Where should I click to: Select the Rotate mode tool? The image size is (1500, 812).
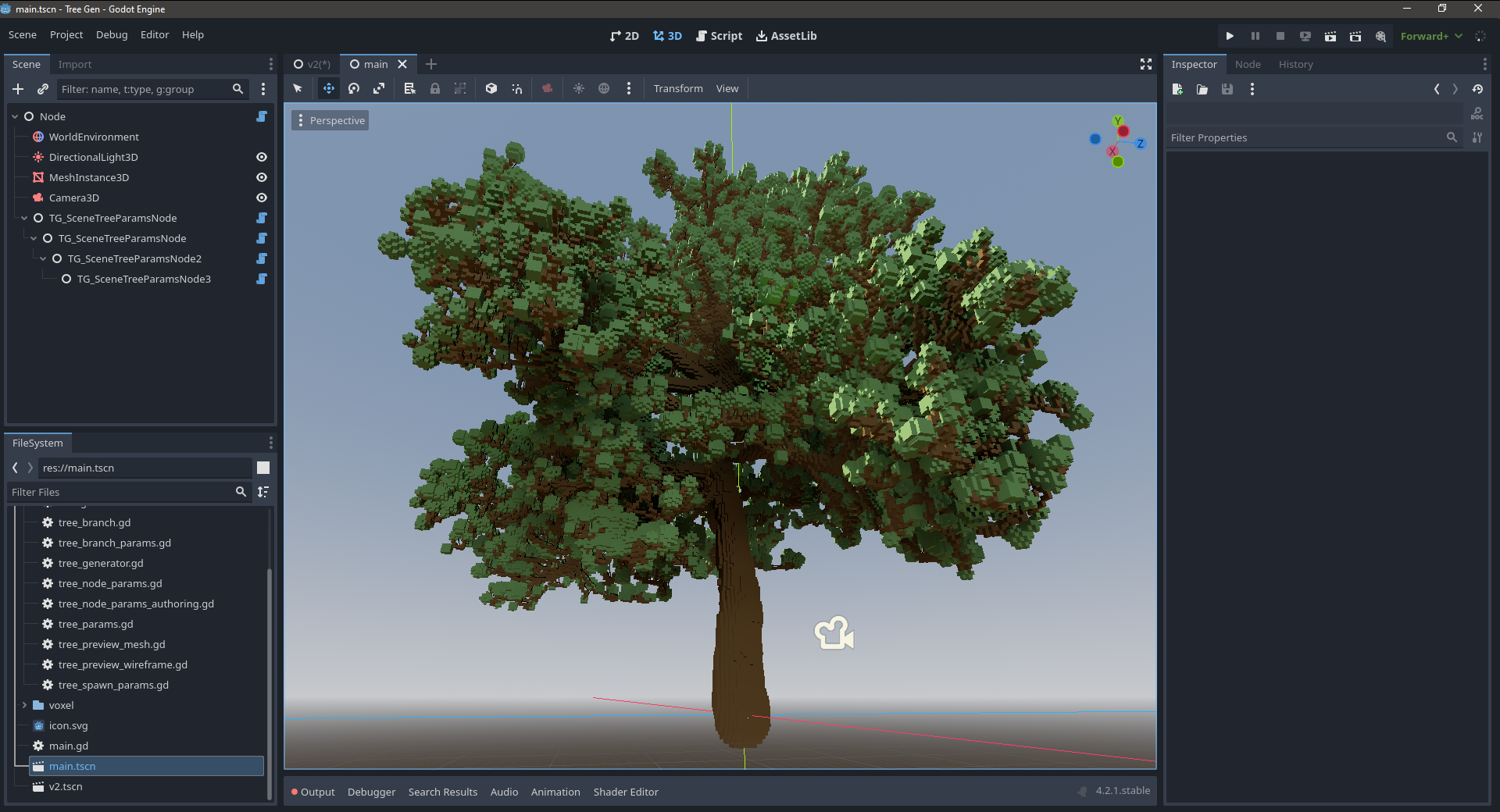click(354, 89)
